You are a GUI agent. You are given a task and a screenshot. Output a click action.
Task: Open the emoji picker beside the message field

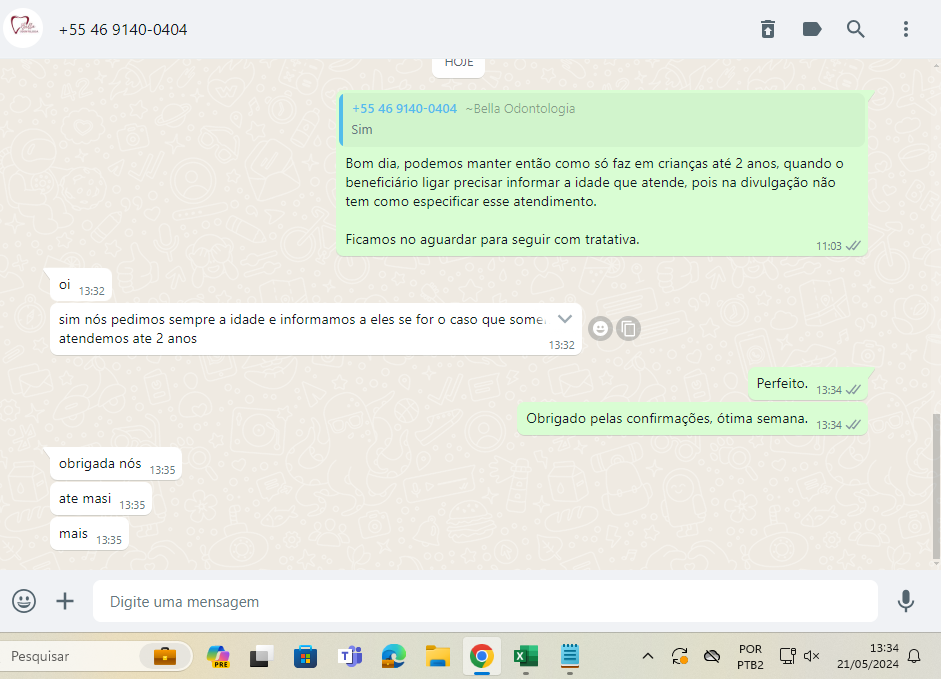click(24, 601)
